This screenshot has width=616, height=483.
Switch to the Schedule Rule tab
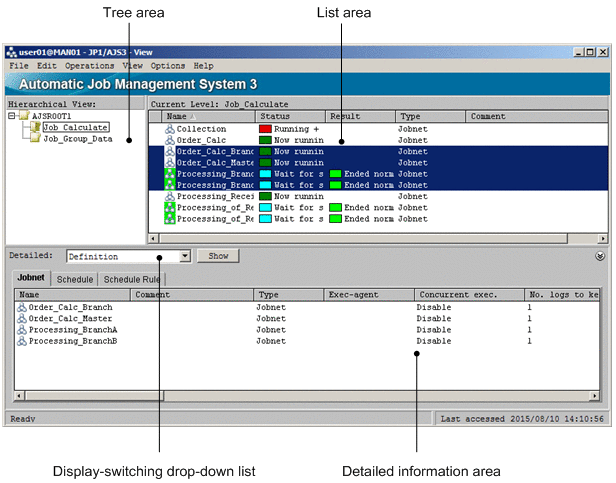(131, 280)
